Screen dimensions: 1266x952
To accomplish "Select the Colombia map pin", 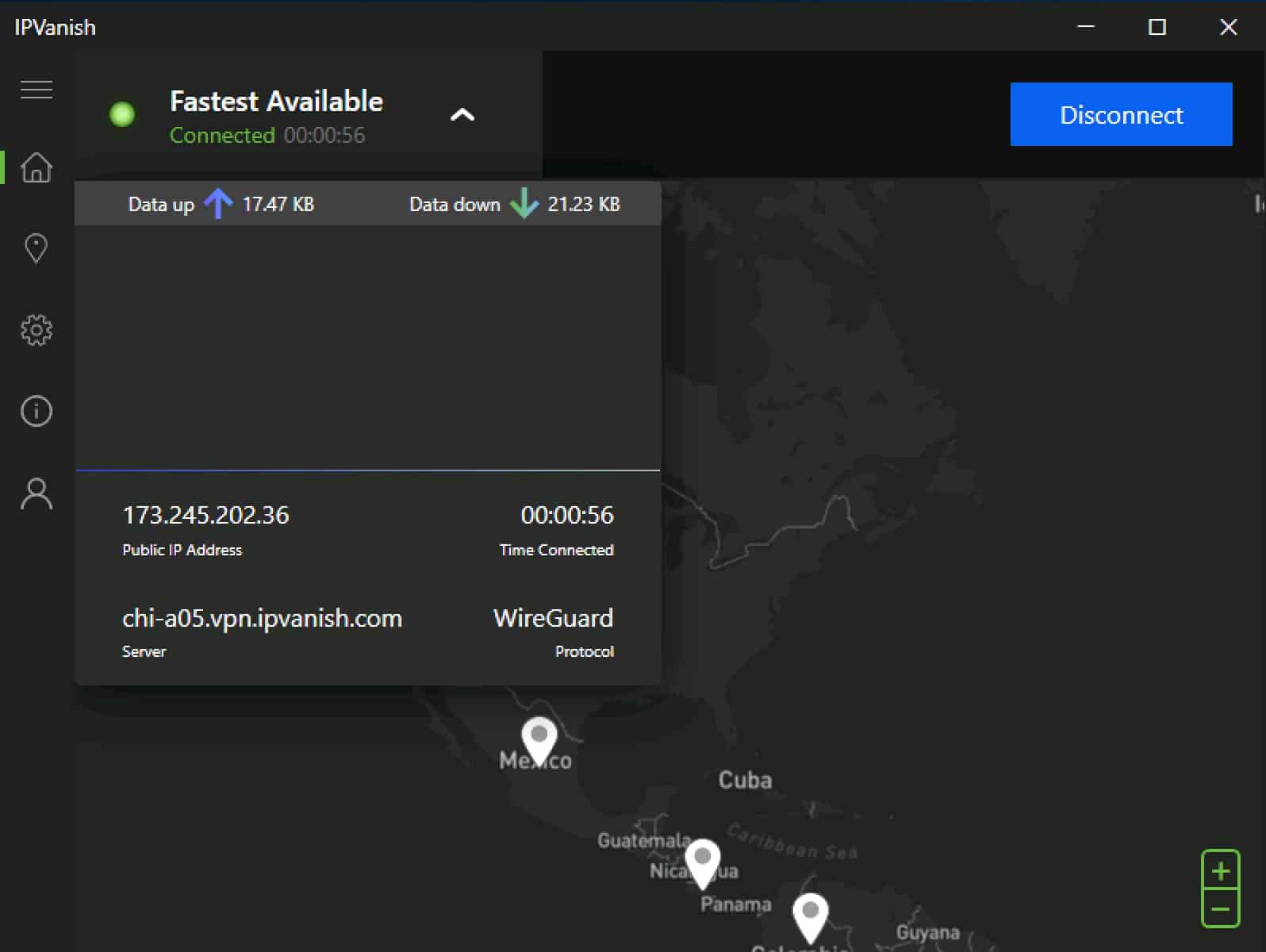I will 811,917.
